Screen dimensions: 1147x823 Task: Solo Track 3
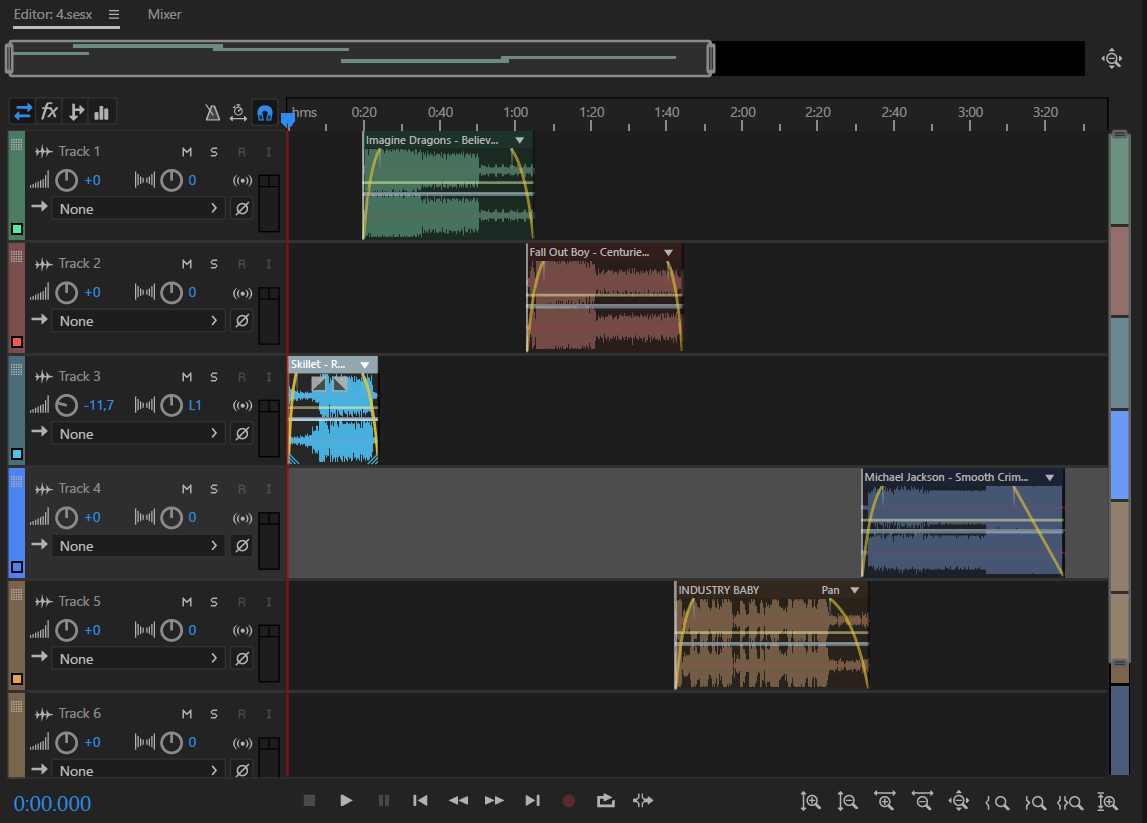(213, 377)
